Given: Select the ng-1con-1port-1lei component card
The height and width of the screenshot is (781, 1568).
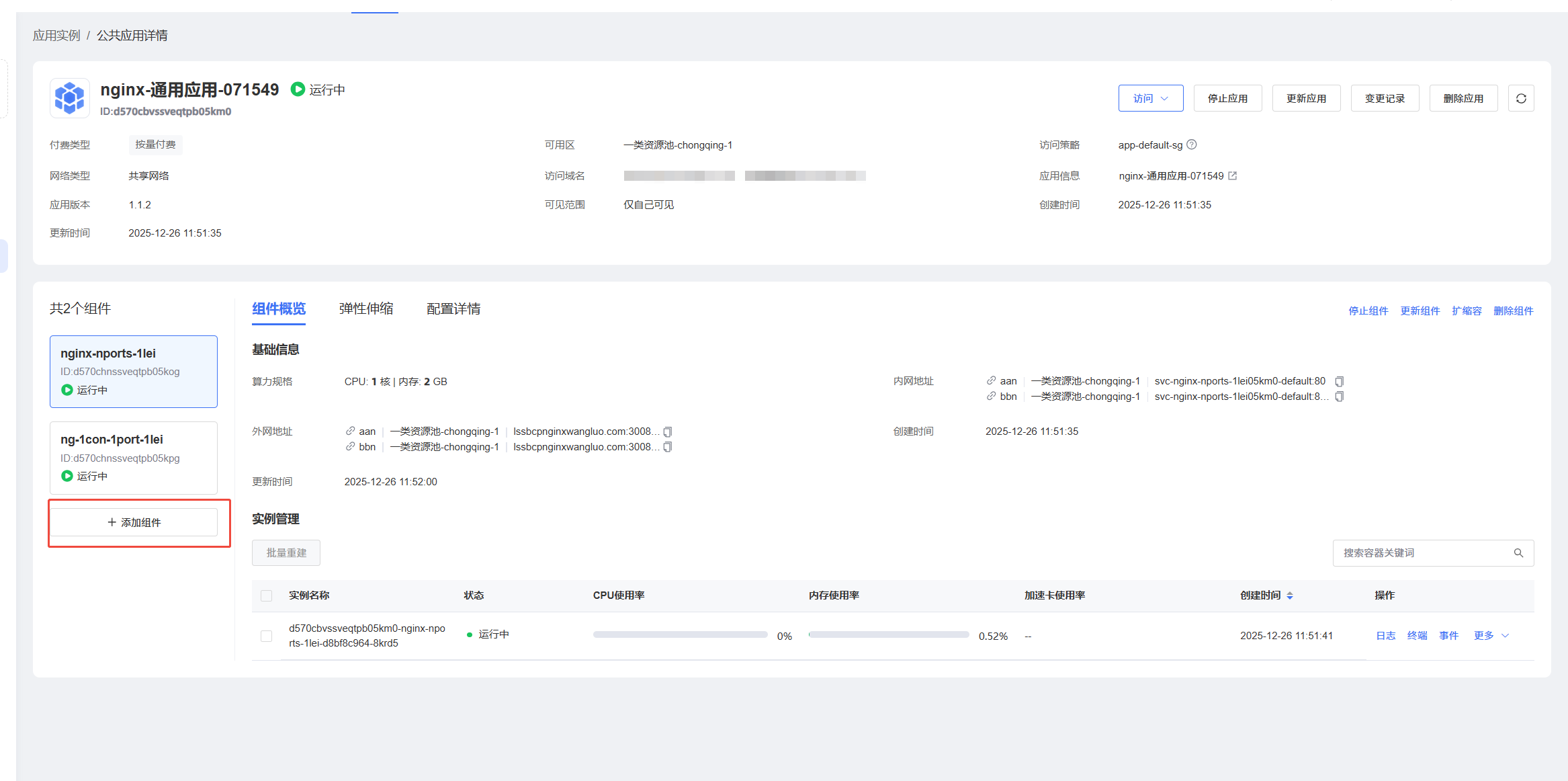Looking at the screenshot, I should (x=133, y=457).
